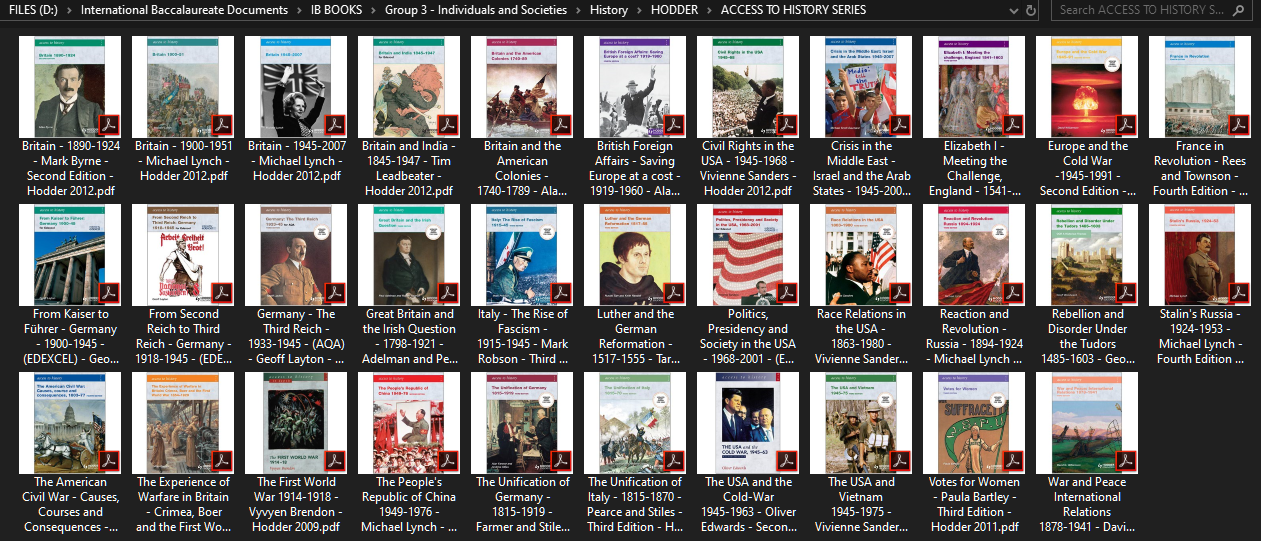Select From Kaiser to Führer PDF icon
Screen dimensions: 1261x541
pyautogui.click(x=70, y=254)
